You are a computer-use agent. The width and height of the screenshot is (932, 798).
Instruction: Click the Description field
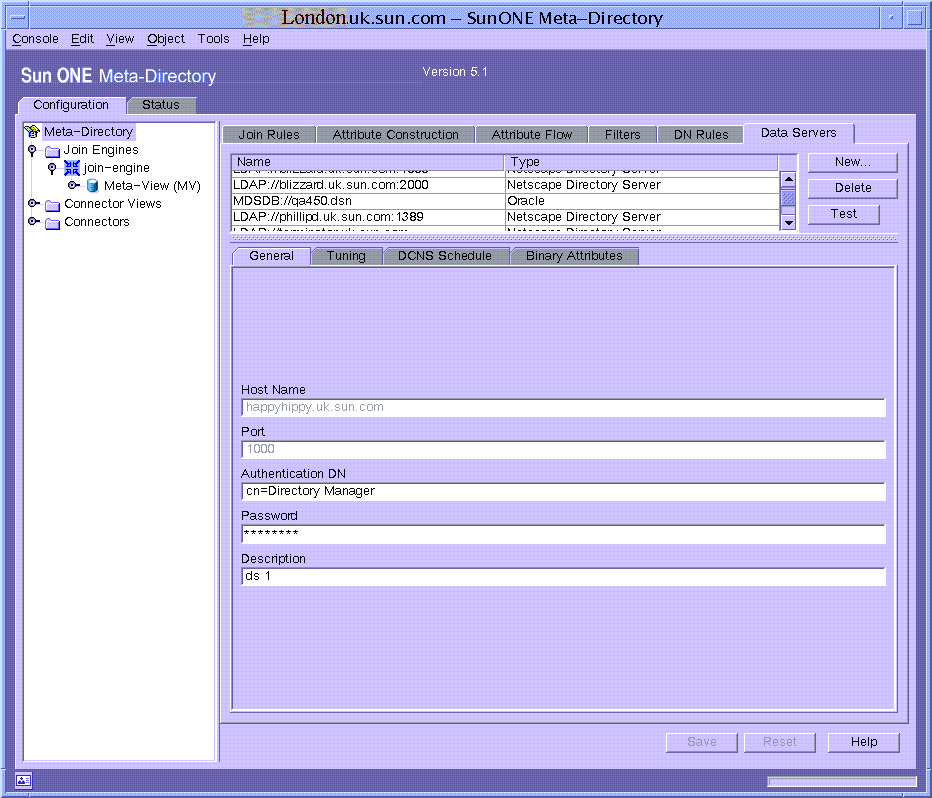(x=563, y=576)
